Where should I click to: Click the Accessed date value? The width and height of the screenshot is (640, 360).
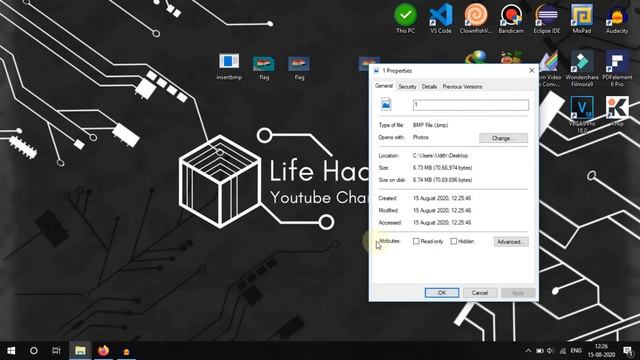(x=442, y=223)
